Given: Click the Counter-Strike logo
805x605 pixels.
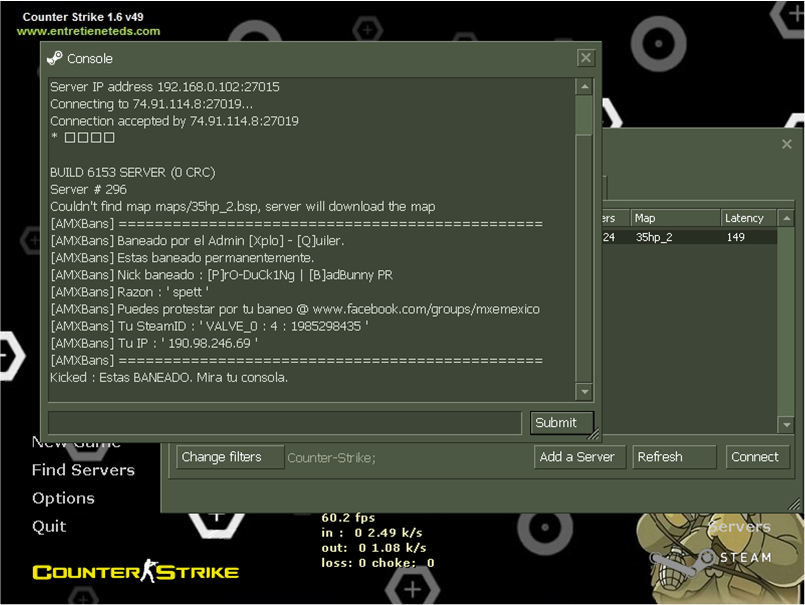Looking at the screenshot, I should 136,571.
